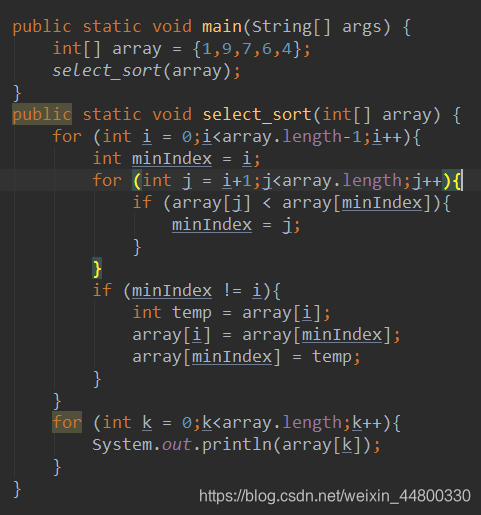The height and width of the screenshot is (515, 481).
Task: Click the 'minIndex = j;' assignment
Action: (236, 225)
